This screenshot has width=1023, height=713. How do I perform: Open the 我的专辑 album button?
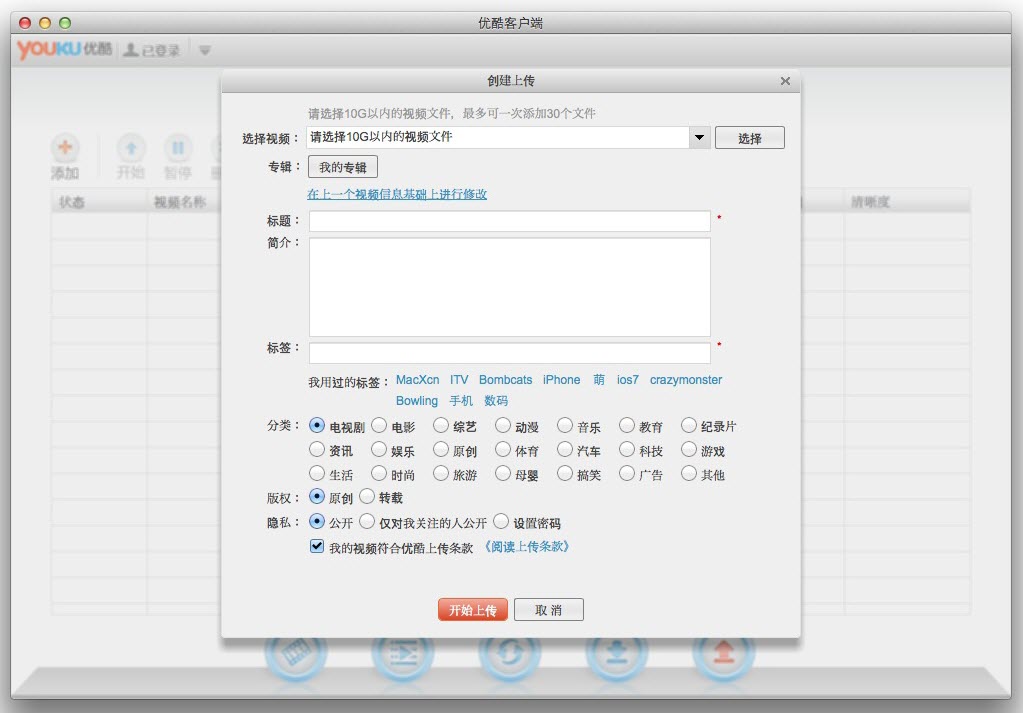343,167
